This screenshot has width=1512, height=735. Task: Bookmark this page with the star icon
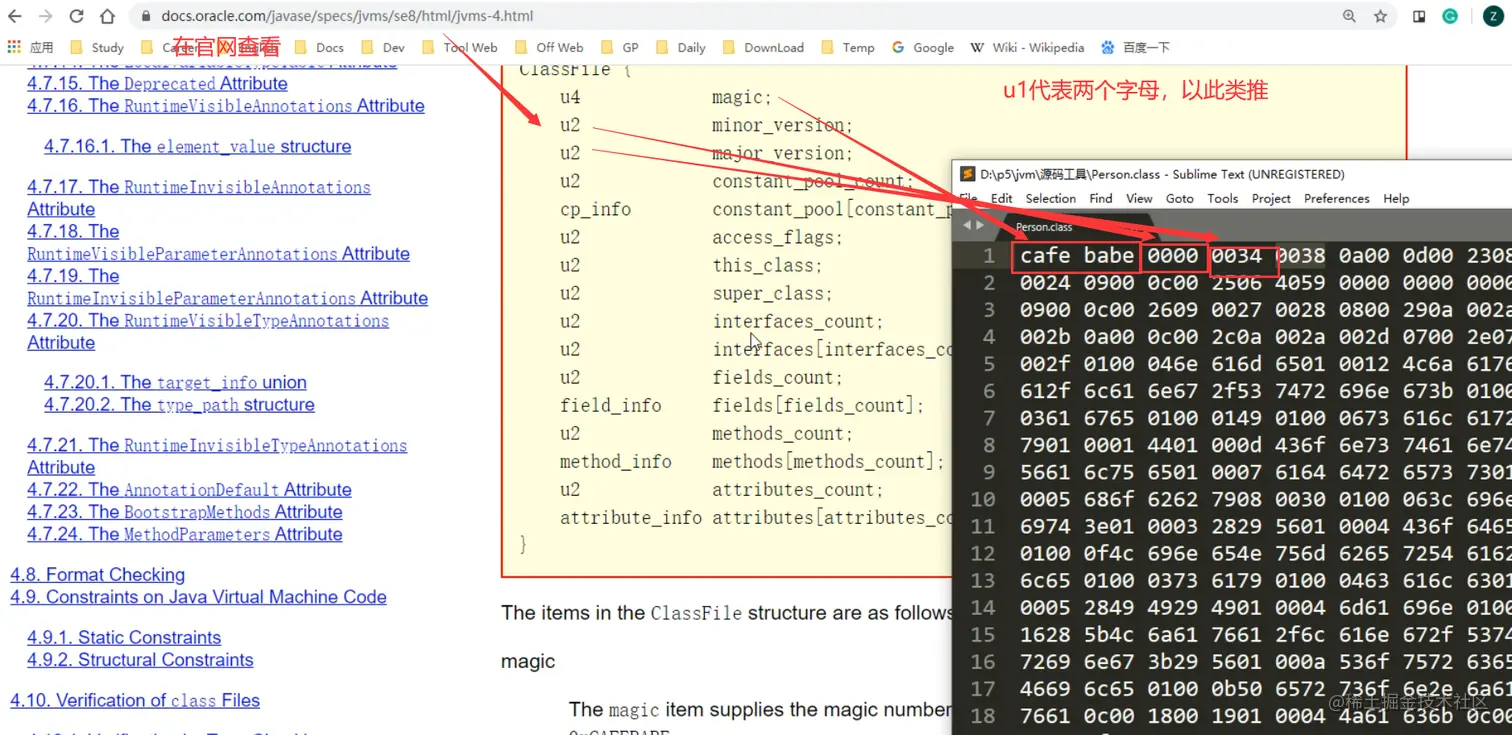pos(1380,16)
